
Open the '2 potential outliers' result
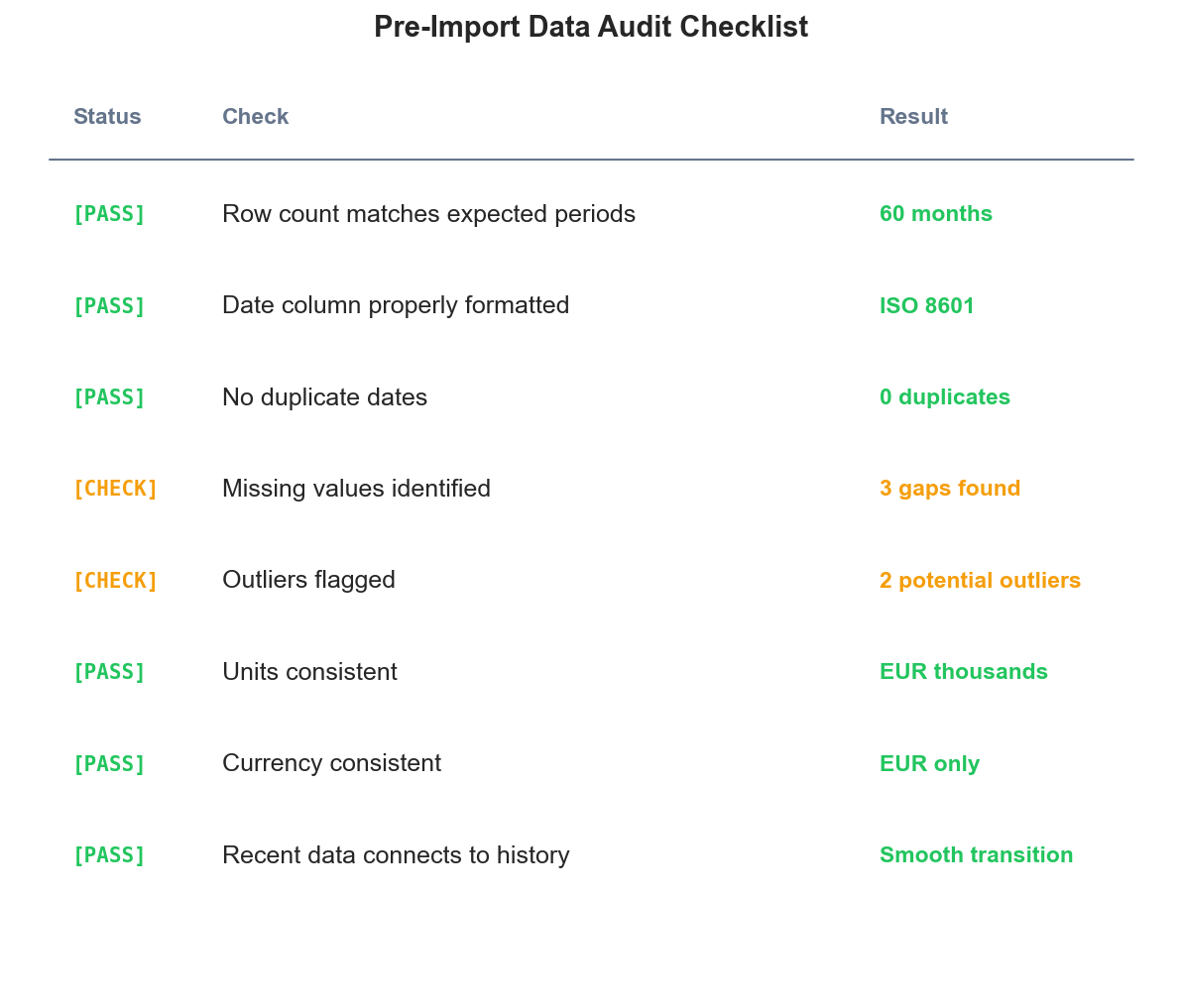click(x=980, y=581)
